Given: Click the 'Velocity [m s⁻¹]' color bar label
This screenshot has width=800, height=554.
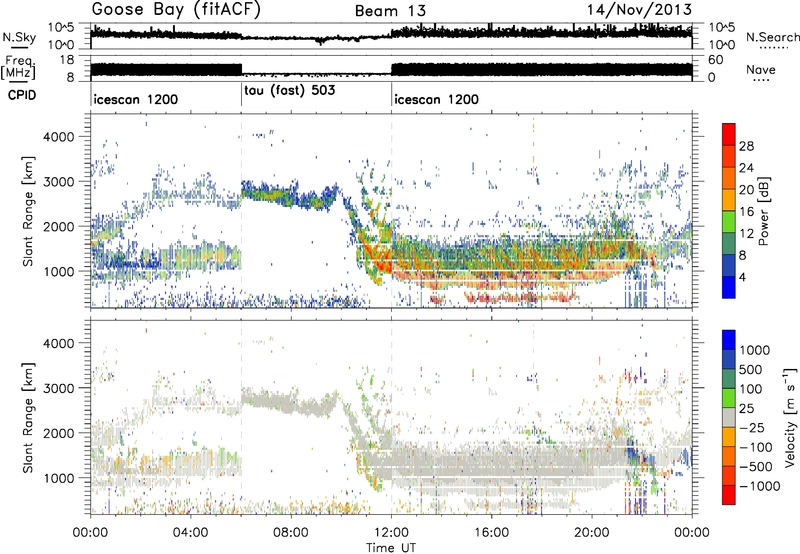Looking at the screenshot, I should [790, 417].
